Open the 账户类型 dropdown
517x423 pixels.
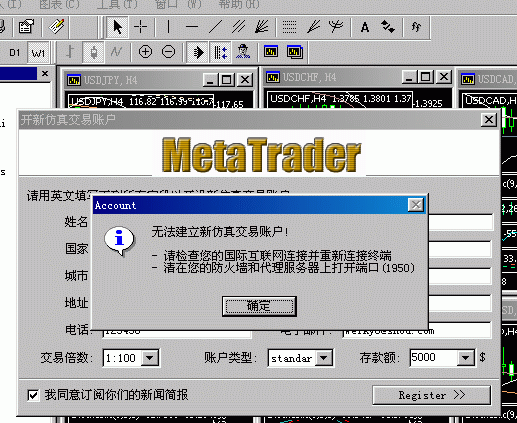coord(323,358)
